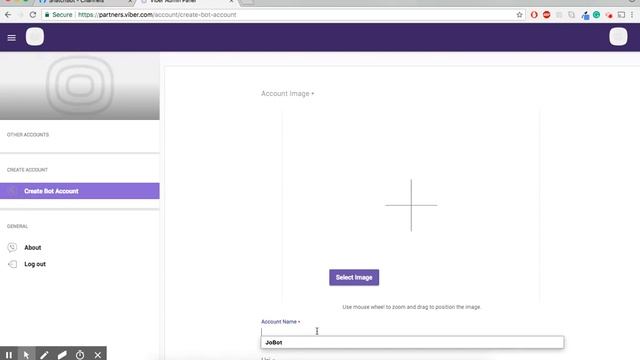
Task: Click the Account Image label
Action: [287, 93]
